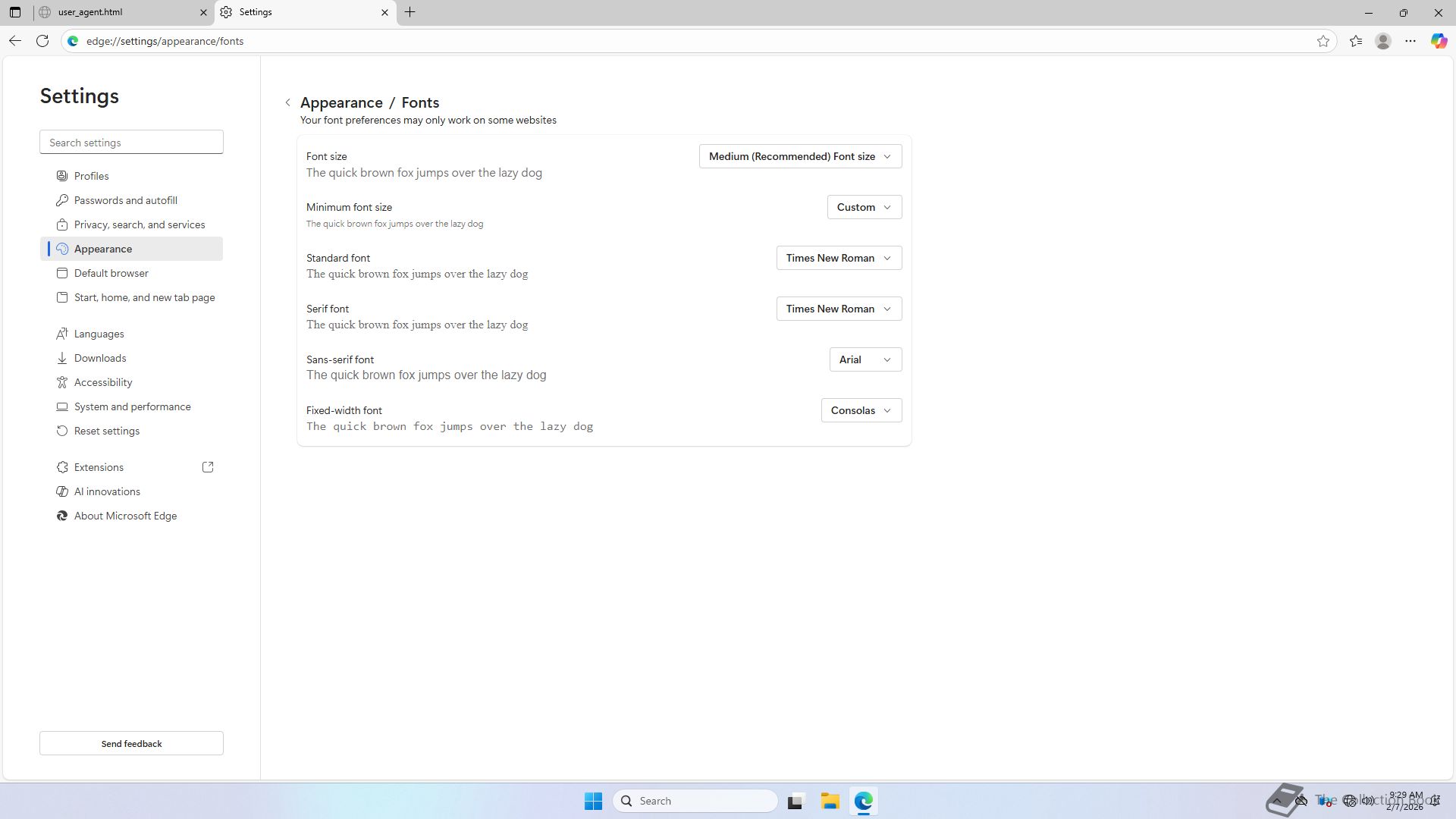This screenshot has height=819, width=1456.
Task: Open File Explorer from the taskbar
Action: (x=830, y=801)
